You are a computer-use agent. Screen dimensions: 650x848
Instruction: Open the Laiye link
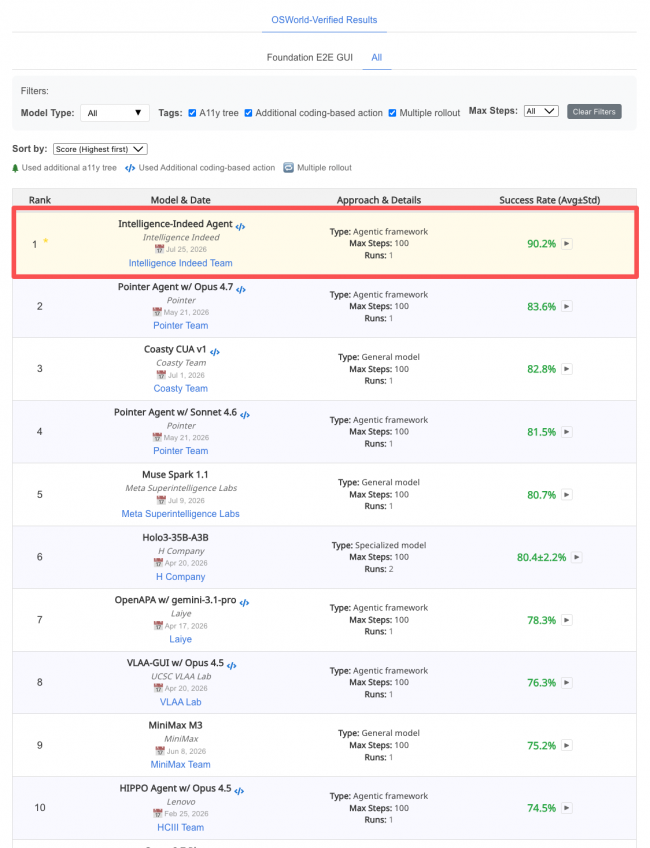181,639
